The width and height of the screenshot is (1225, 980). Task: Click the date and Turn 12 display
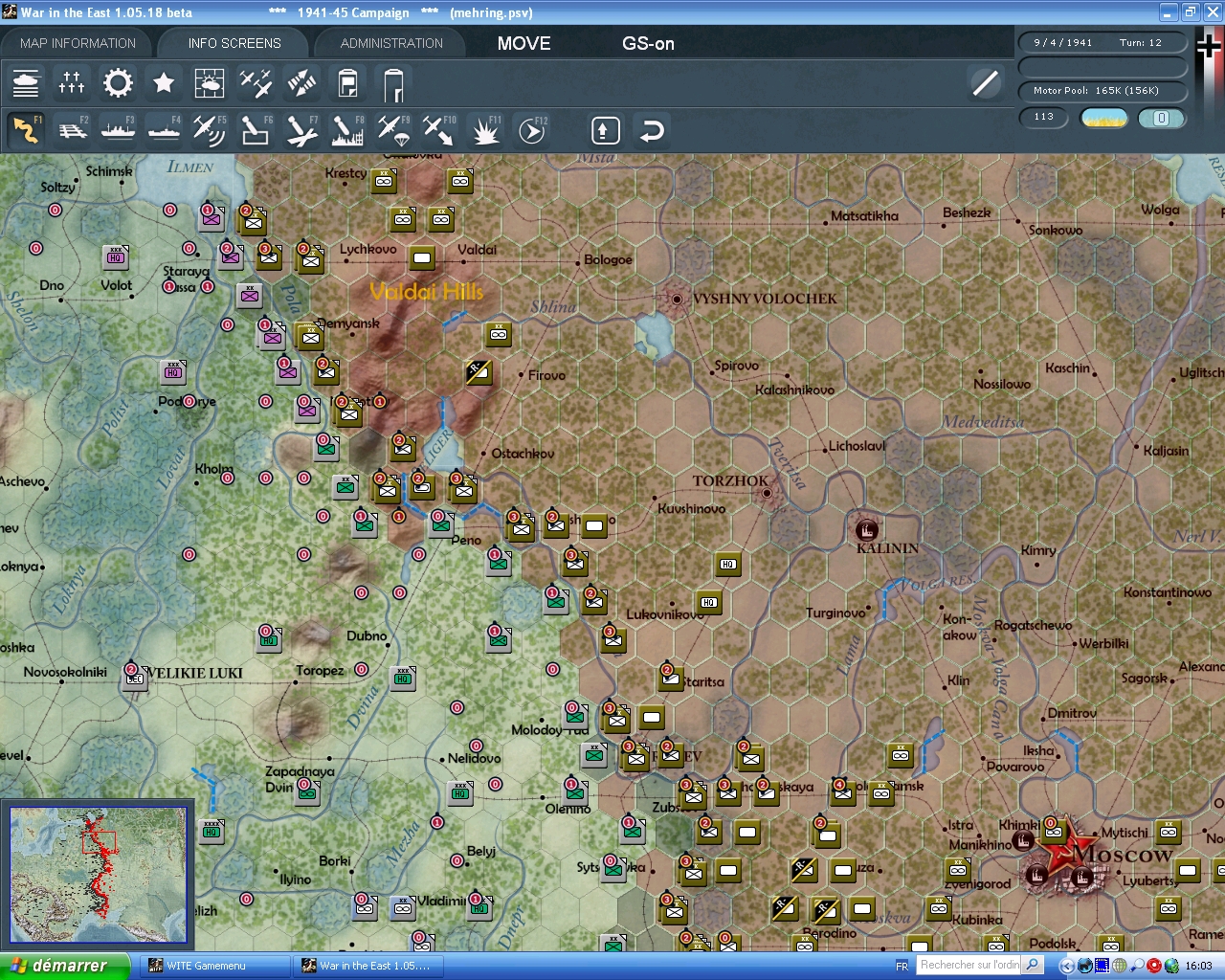point(1102,42)
